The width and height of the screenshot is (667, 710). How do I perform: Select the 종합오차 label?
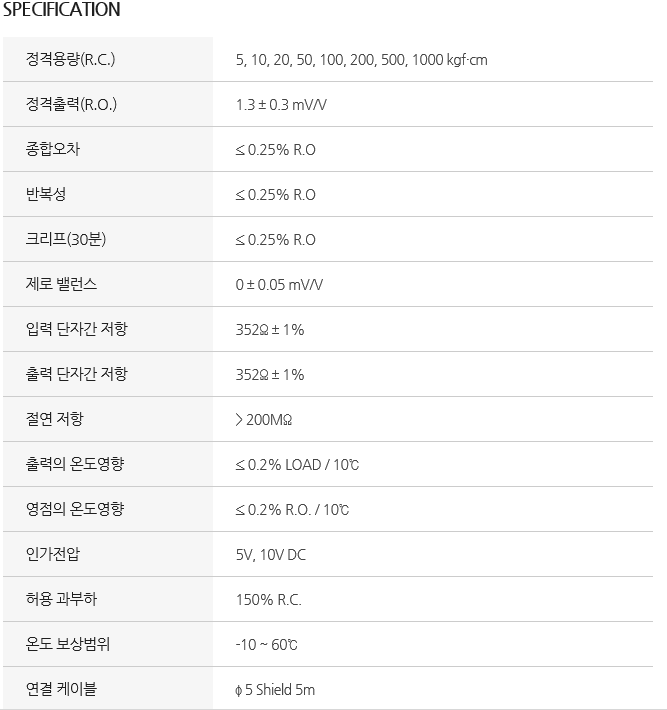(x=53, y=149)
